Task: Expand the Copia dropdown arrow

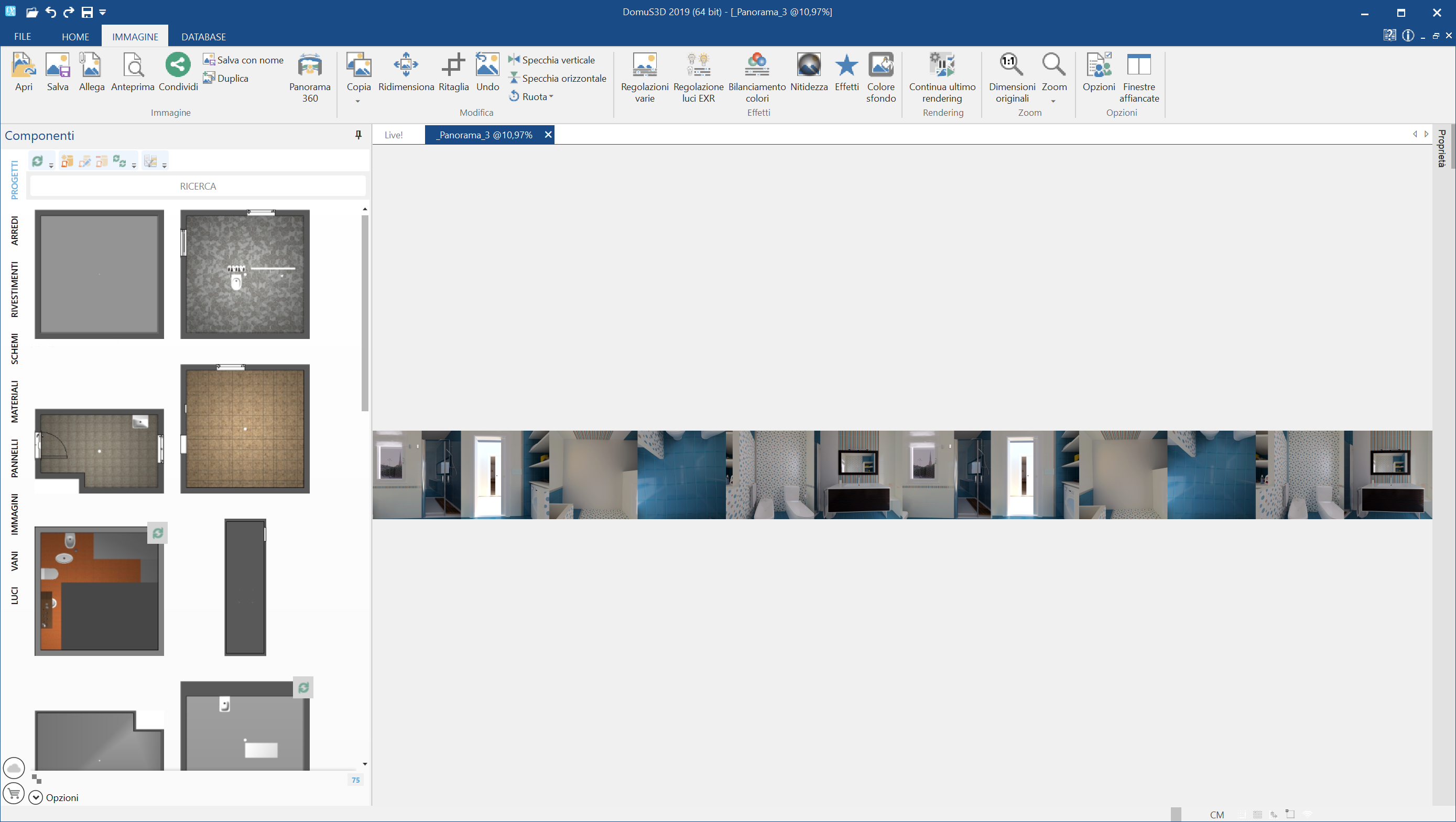Action: (x=358, y=102)
